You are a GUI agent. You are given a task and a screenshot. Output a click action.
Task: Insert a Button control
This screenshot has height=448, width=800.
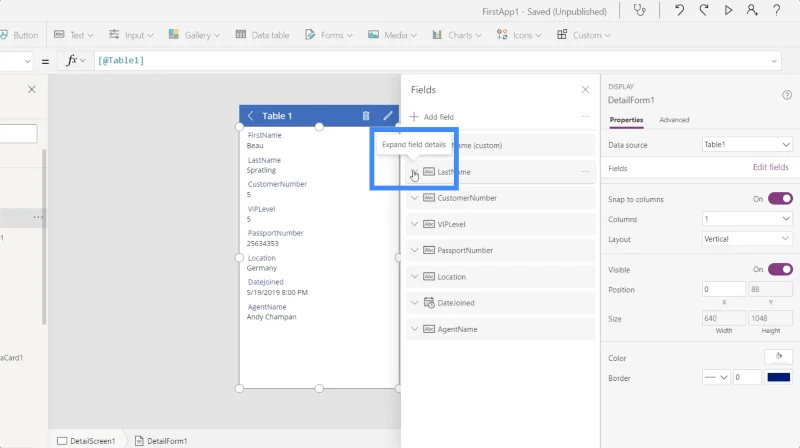19,35
